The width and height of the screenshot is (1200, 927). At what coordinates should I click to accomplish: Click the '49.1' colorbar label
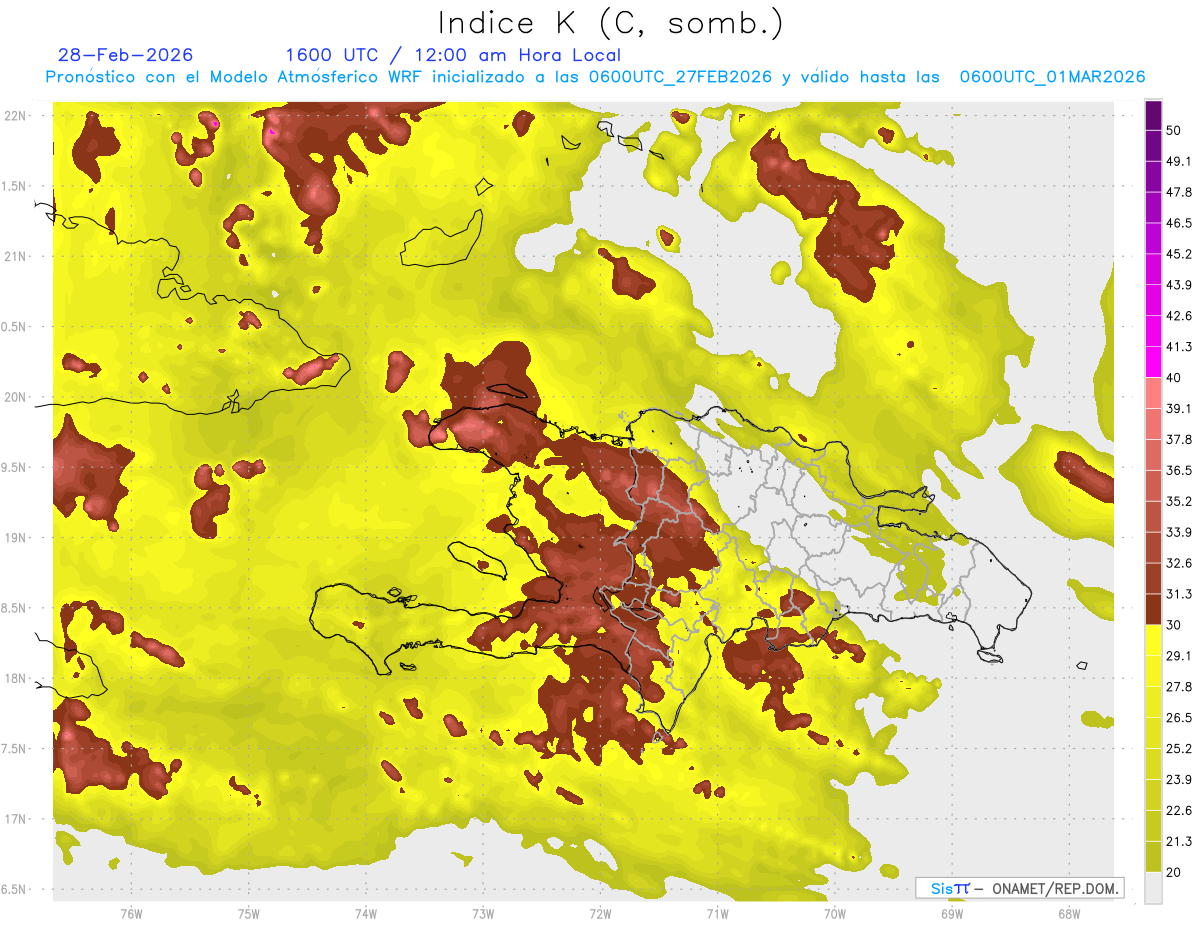pyautogui.click(x=1179, y=161)
